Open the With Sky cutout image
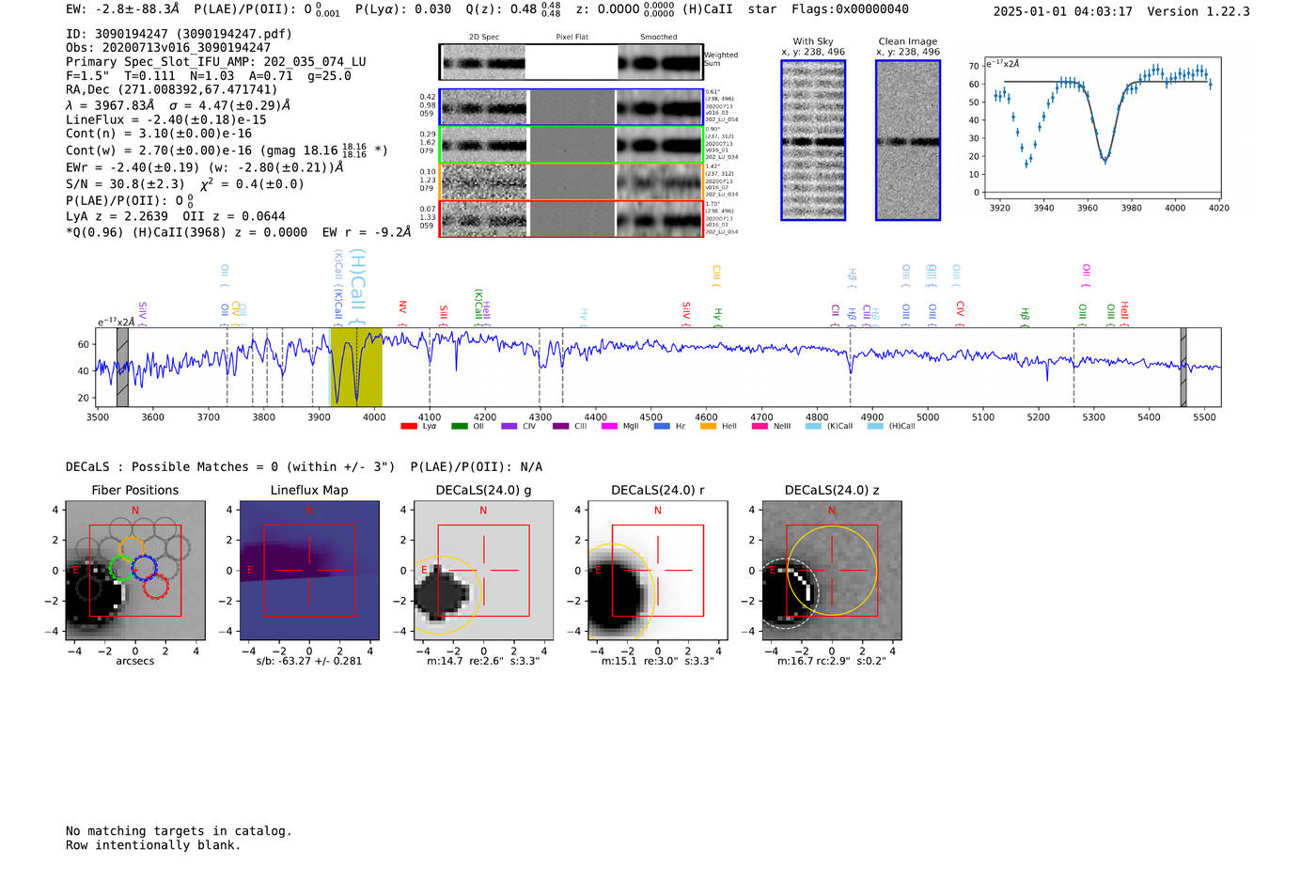The height and width of the screenshot is (896, 1316). point(813,140)
